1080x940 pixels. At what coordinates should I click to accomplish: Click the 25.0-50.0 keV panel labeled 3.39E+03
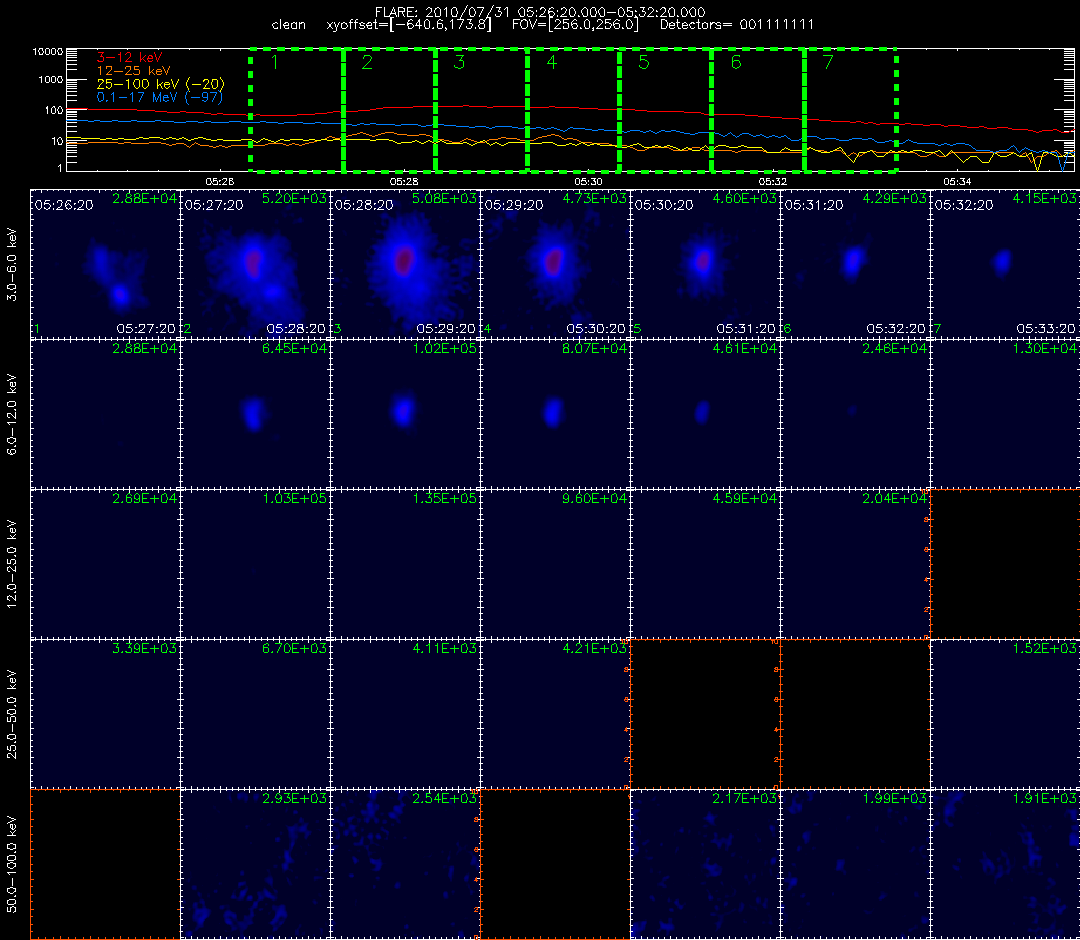point(105,715)
